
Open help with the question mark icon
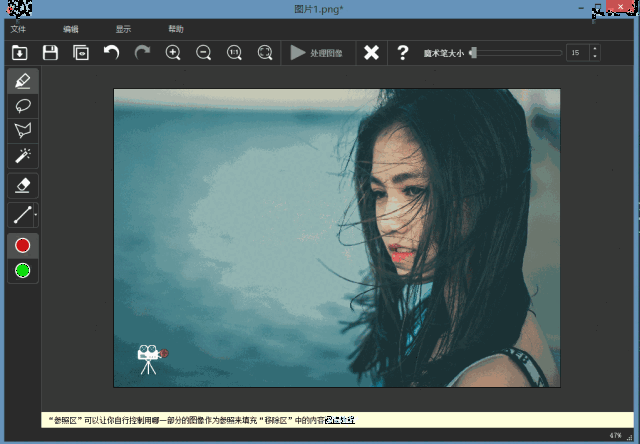click(x=402, y=53)
